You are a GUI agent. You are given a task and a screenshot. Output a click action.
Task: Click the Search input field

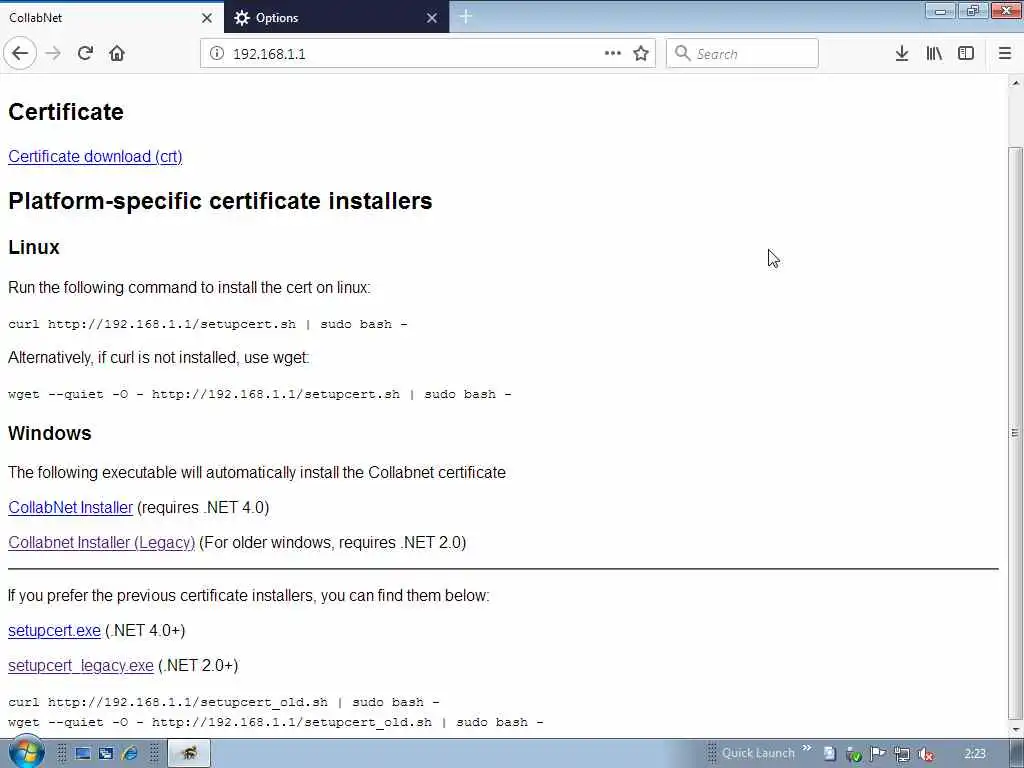coord(742,54)
